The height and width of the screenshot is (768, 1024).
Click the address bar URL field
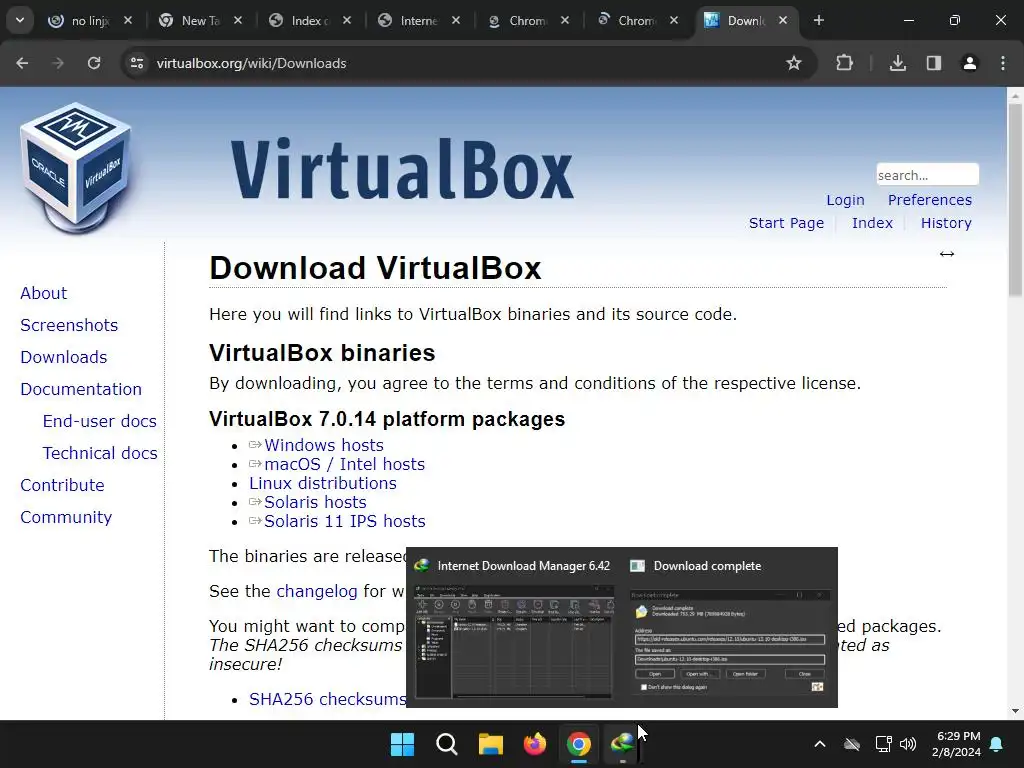pyautogui.click(x=457, y=63)
